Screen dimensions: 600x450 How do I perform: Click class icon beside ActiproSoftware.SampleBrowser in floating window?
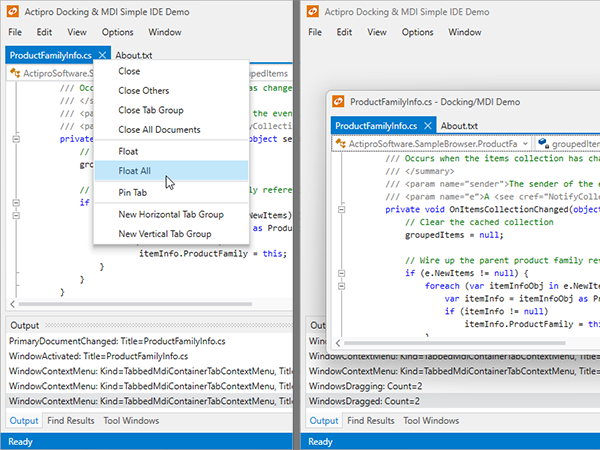(340, 145)
